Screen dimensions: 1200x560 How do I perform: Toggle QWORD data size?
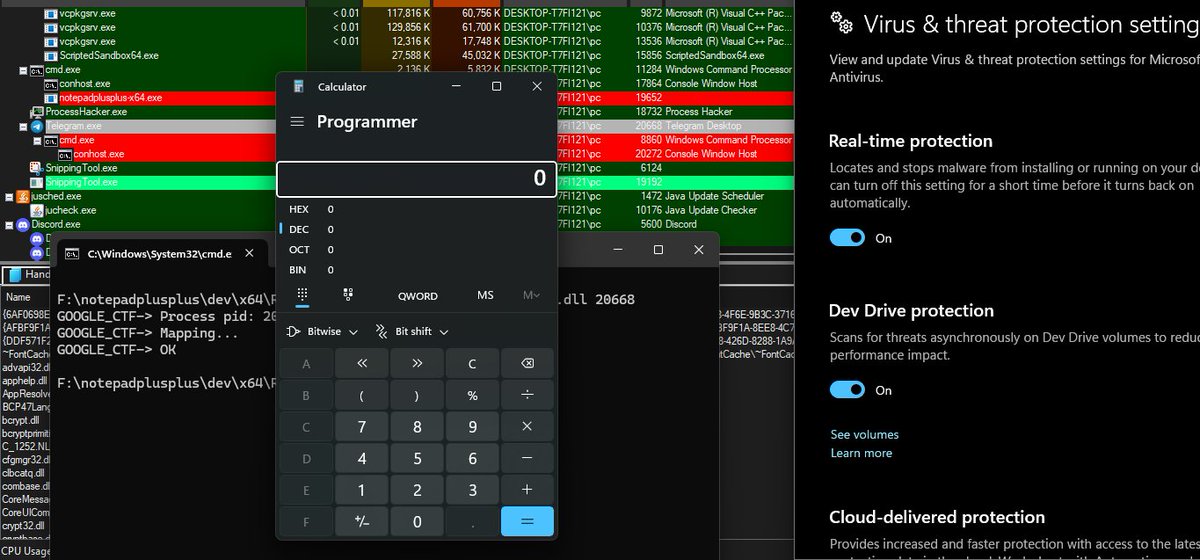[417, 295]
